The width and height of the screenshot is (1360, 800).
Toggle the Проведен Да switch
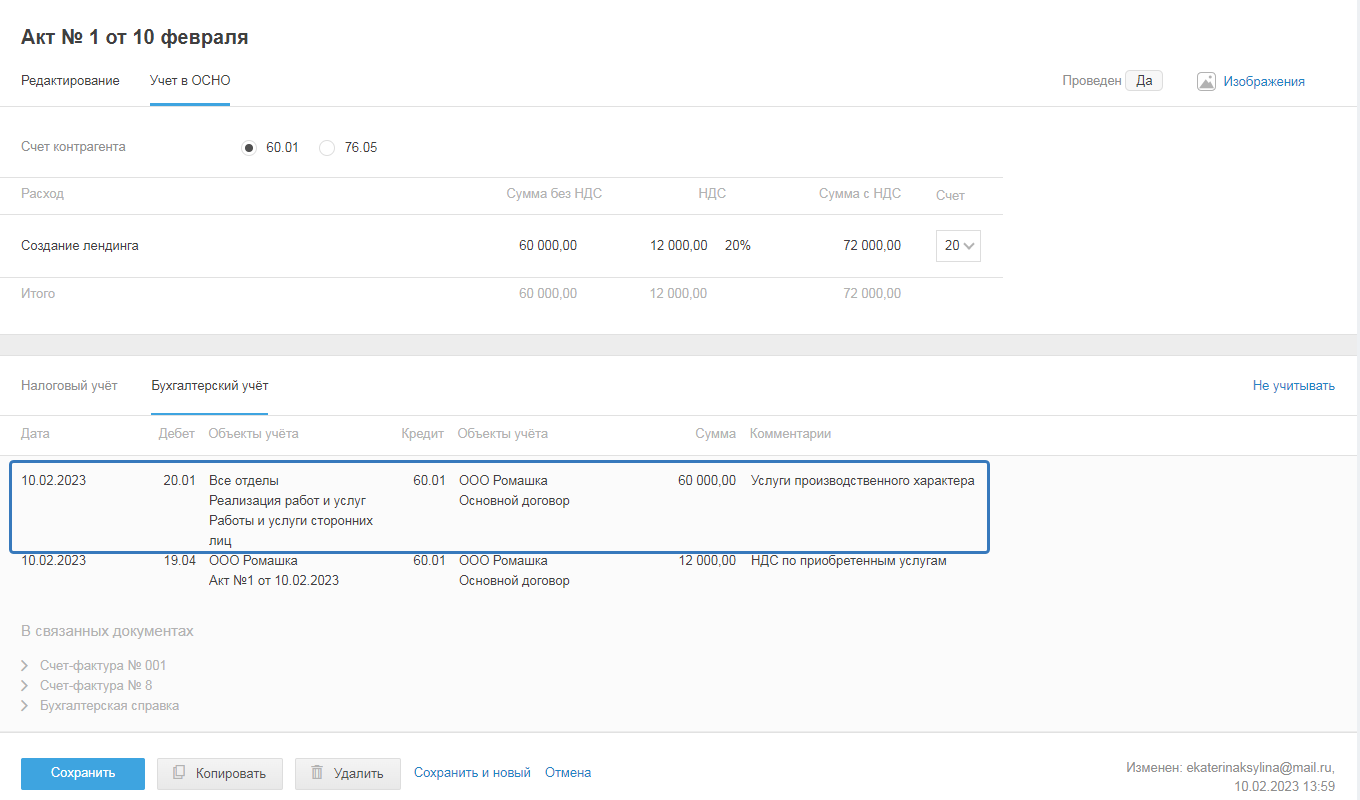(x=1143, y=81)
